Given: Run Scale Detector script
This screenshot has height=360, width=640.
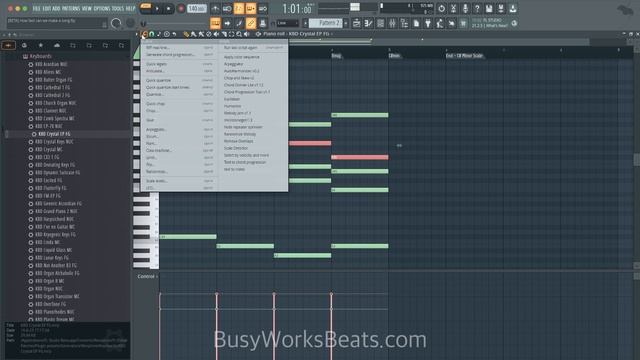Looking at the screenshot, I should coord(236,148).
